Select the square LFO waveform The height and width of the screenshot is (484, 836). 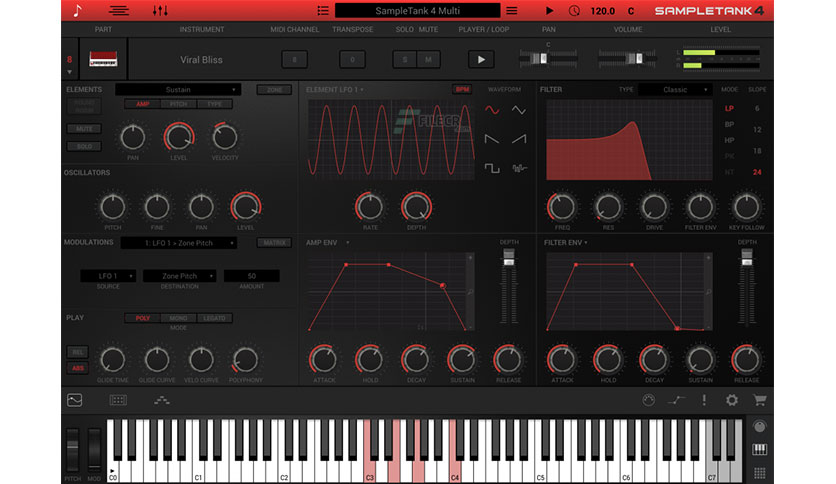pos(492,168)
